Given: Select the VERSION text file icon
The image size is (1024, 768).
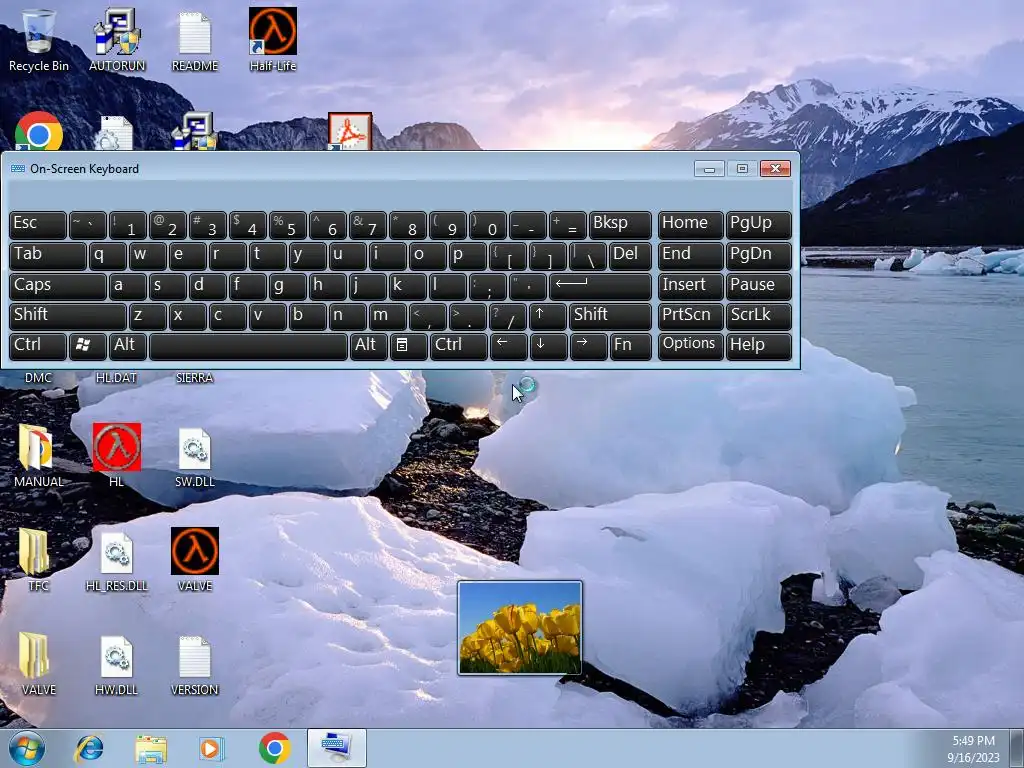Looking at the screenshot, I should coord(195,664).
